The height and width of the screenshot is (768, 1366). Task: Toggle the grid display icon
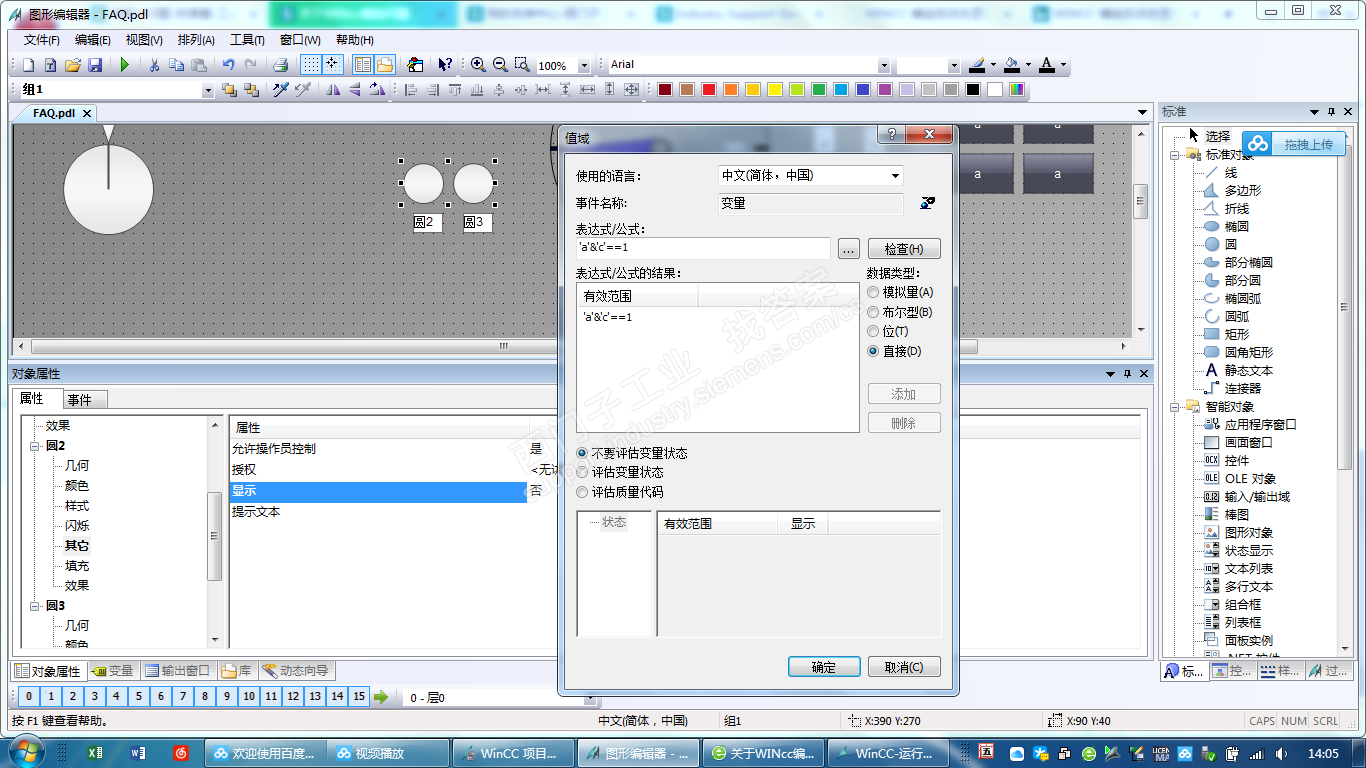[x=311, y=65]
